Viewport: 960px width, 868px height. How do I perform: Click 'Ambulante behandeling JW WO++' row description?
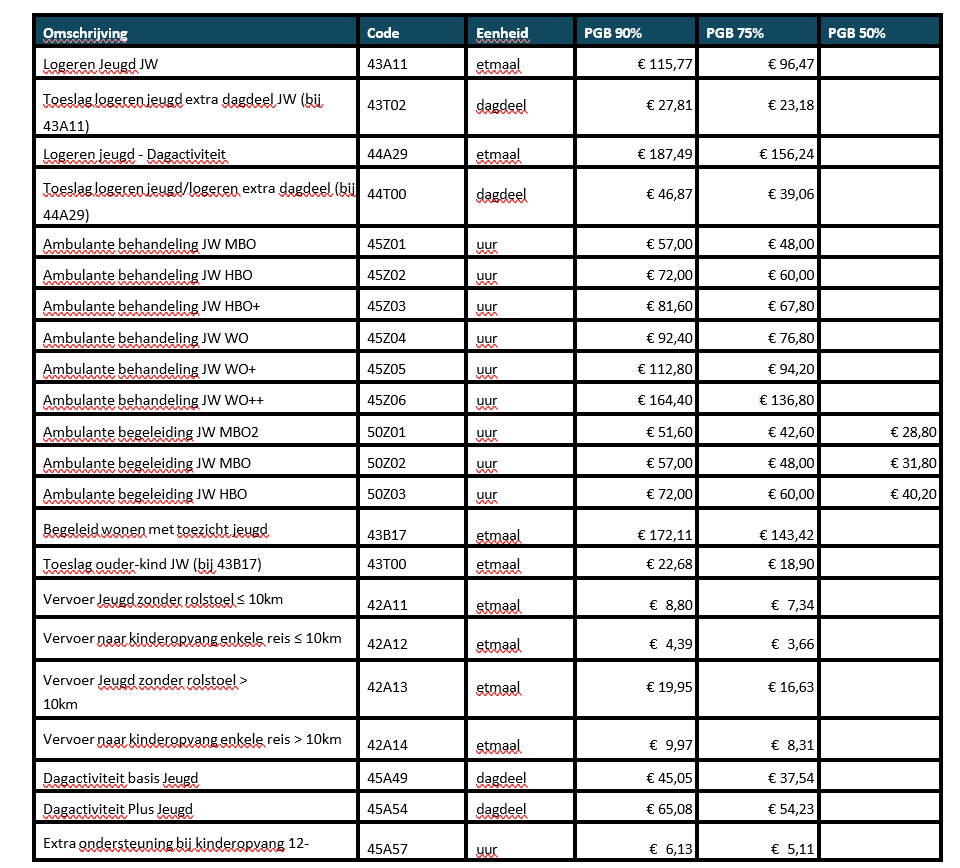point(153,400)
